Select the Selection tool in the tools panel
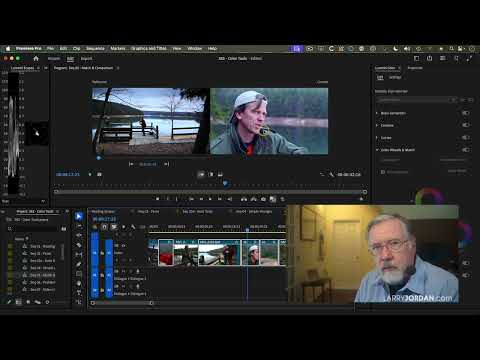 [79, 216]
